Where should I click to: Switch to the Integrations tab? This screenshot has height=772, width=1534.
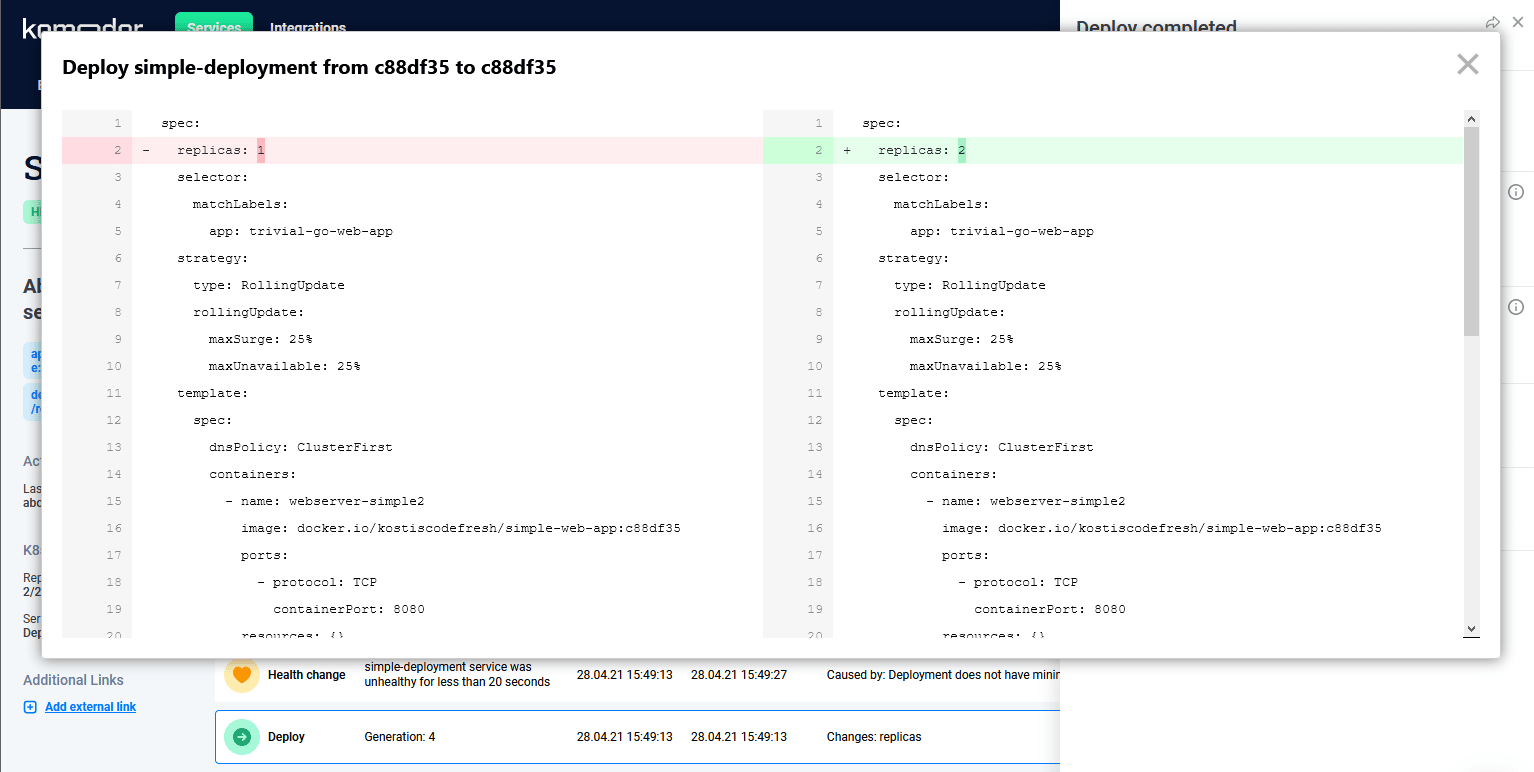tap(307, 27)
